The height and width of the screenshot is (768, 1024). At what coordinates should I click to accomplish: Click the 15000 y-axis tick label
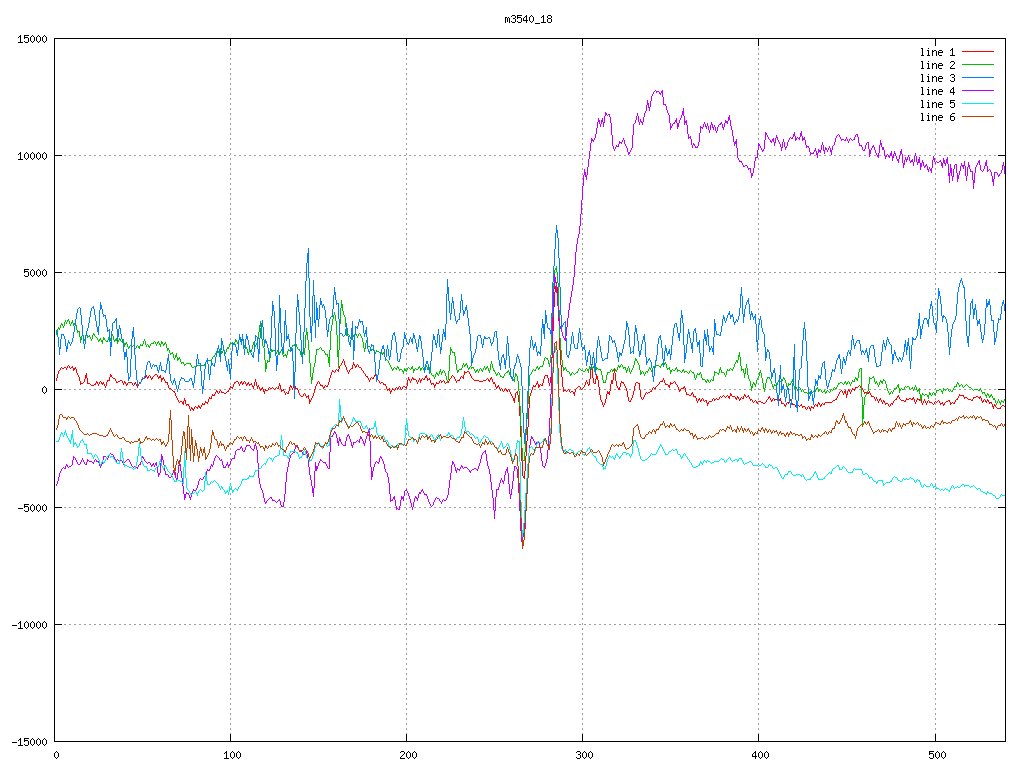click(32, 39)
